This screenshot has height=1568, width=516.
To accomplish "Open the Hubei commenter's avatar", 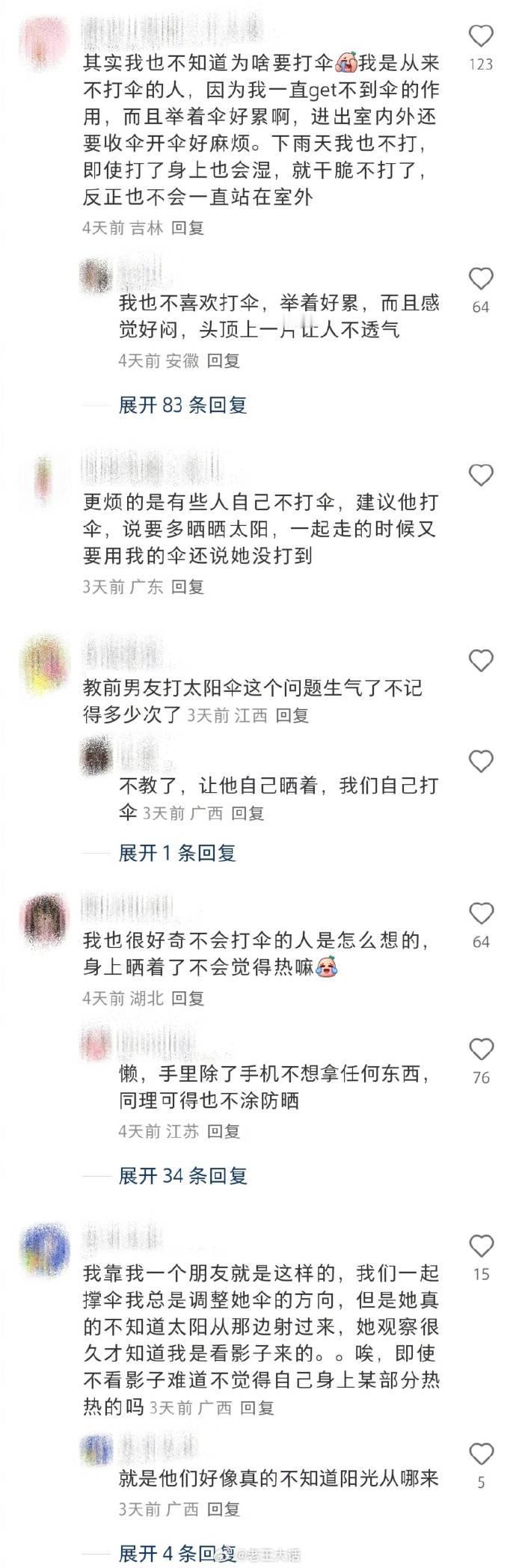I will coord(45,916).
